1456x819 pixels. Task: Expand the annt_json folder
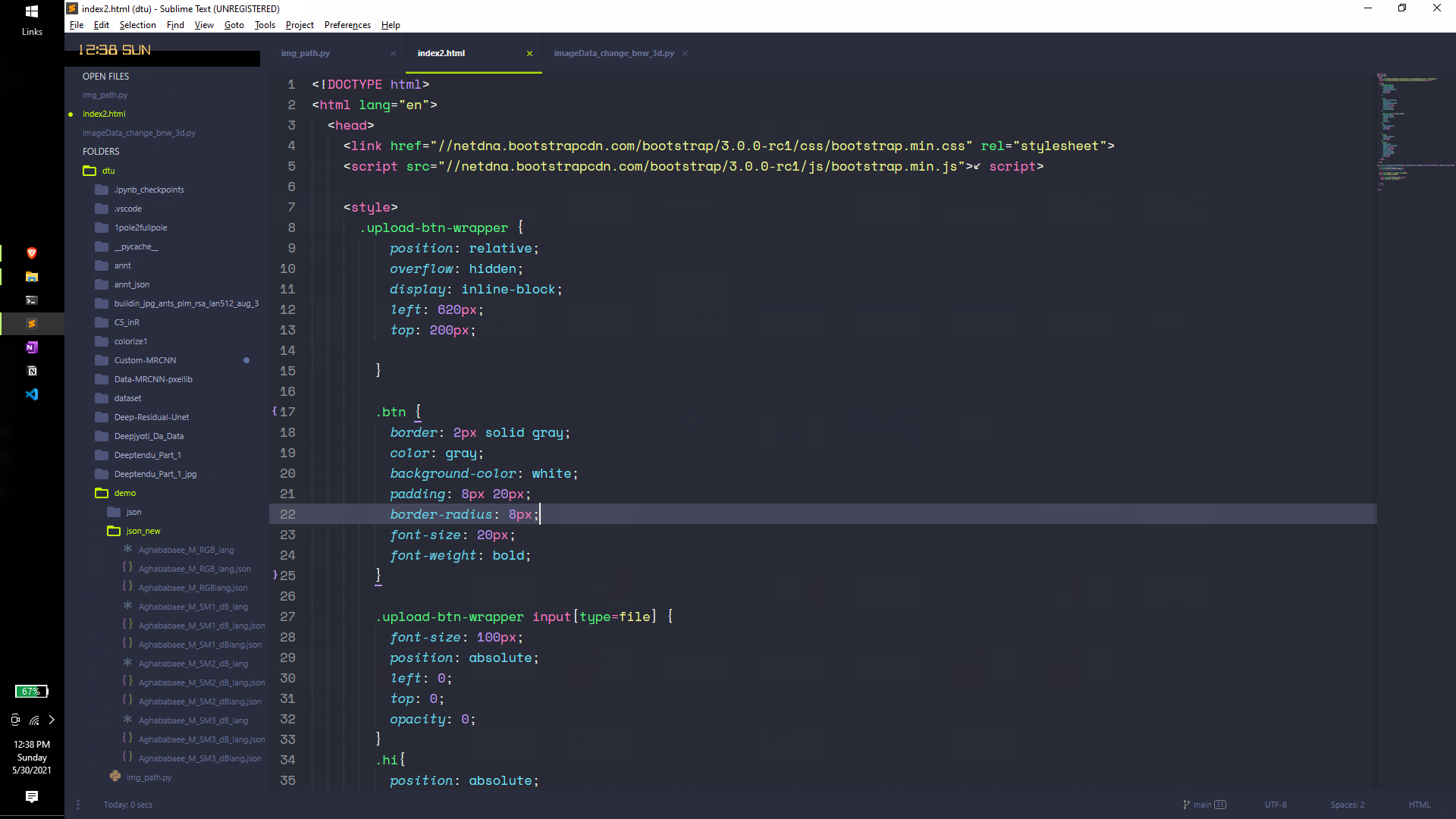pyautogui.click(x=102, y=284)
